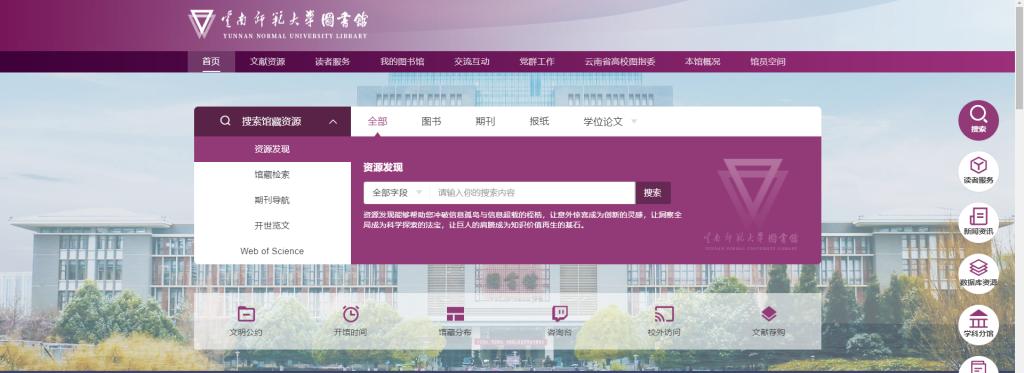Select Web of Science in the list
This screenshot has height=373, width=1024.
point(272,251)
